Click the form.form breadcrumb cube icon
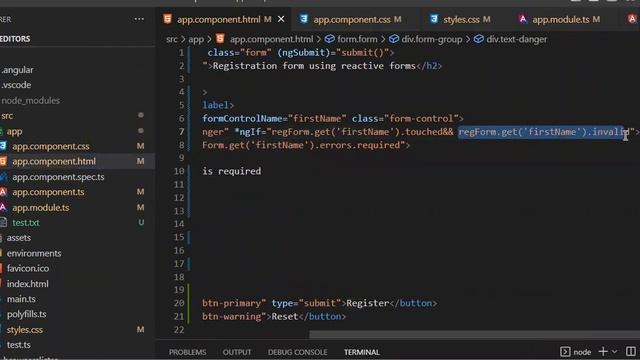 (329, 39)
